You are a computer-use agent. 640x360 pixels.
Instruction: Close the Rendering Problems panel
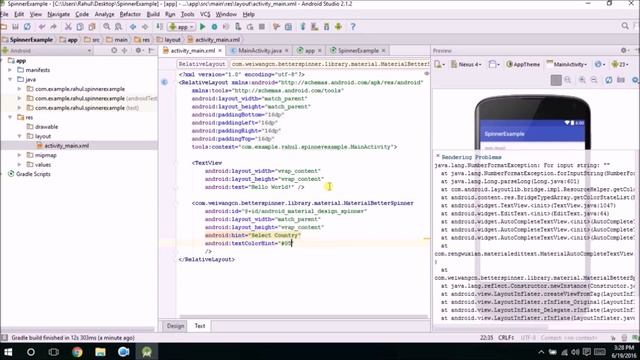pyautogui.click(x=438, y=156)
